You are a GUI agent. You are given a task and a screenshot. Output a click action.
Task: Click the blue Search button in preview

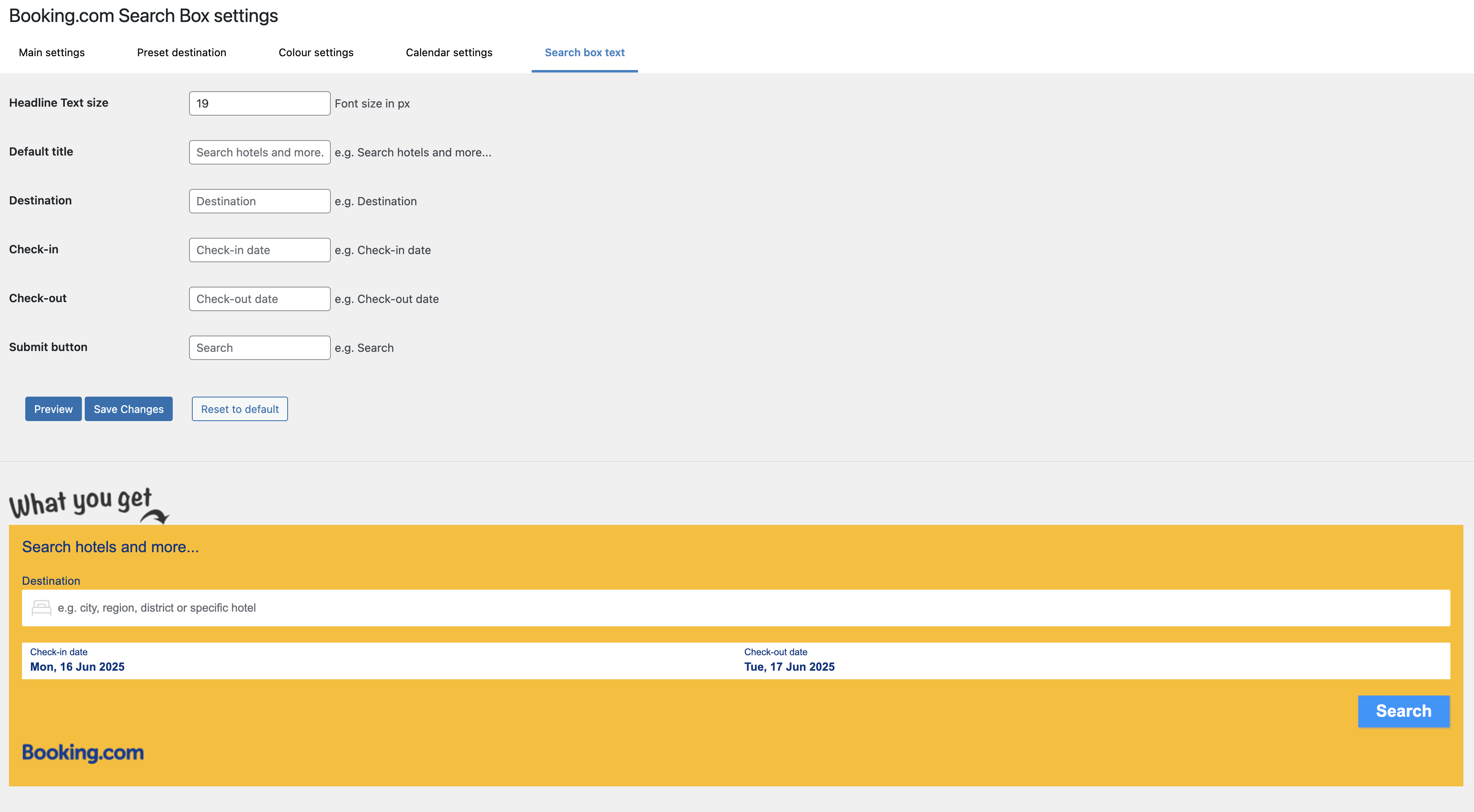[x=1404, y=711]
